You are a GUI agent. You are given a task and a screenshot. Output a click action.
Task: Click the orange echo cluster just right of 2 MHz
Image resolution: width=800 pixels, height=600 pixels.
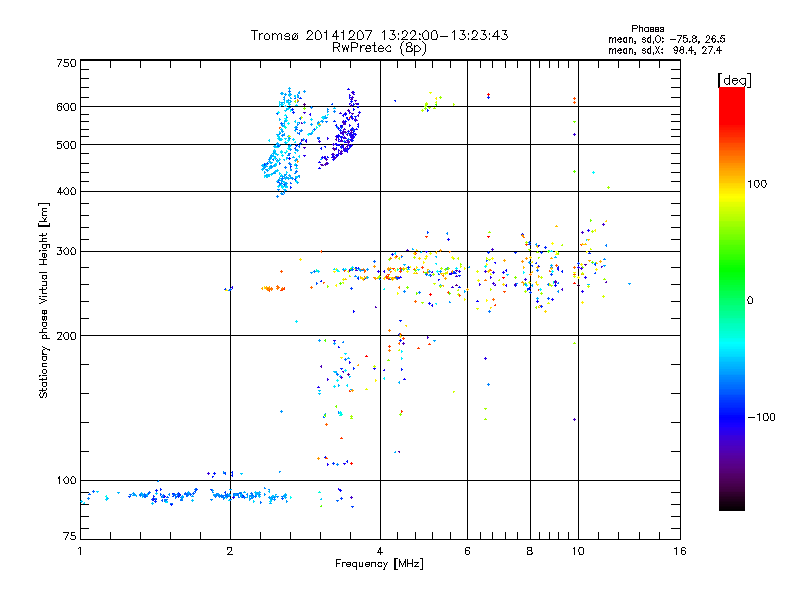click(273, 288)
